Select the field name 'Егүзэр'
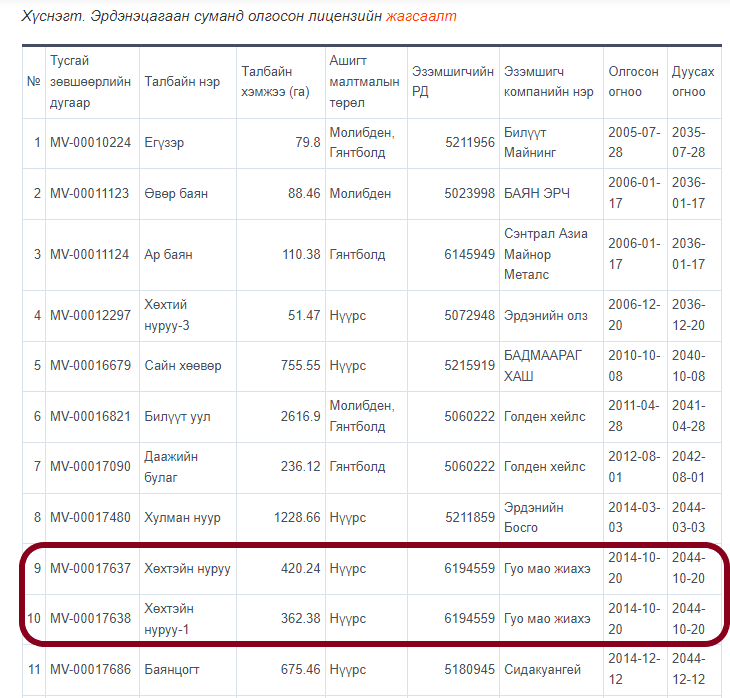Screen dimensions: 730x698 tap(164, 142)
